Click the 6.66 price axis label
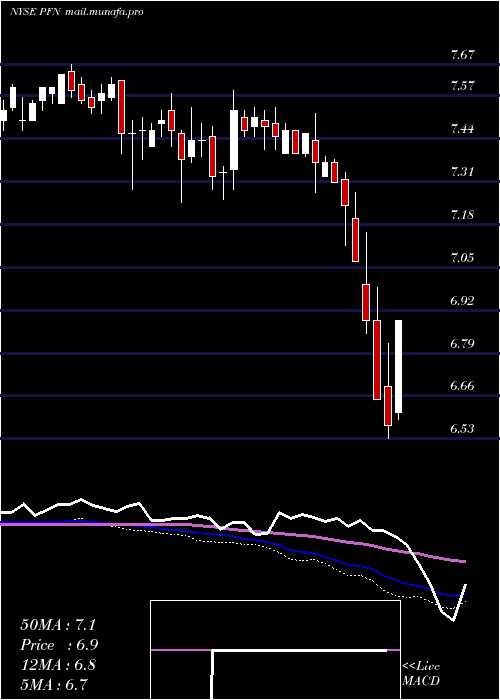500x700 pixels. (x=462, y=386)
